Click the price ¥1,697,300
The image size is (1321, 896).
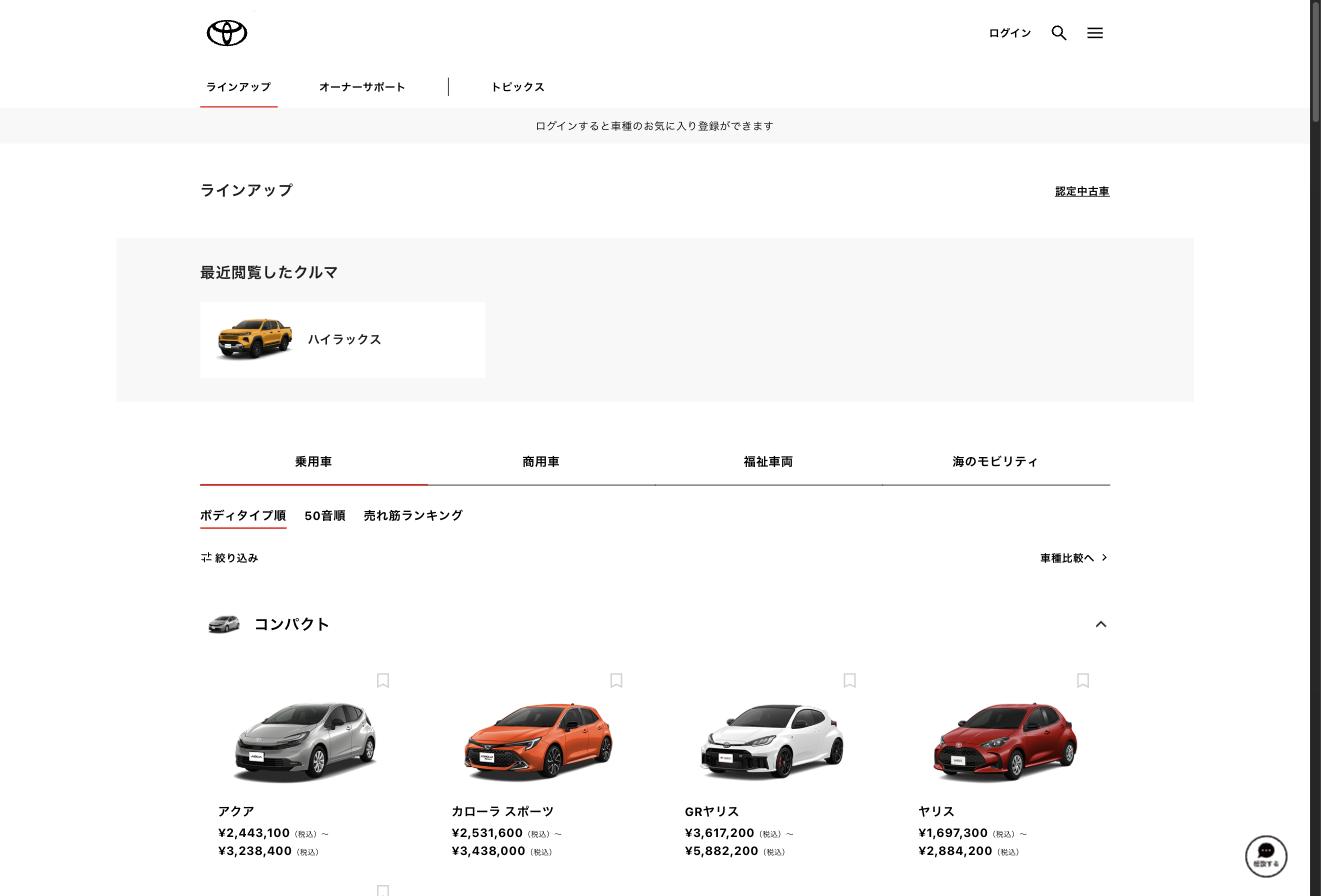[x=953, y=833]
